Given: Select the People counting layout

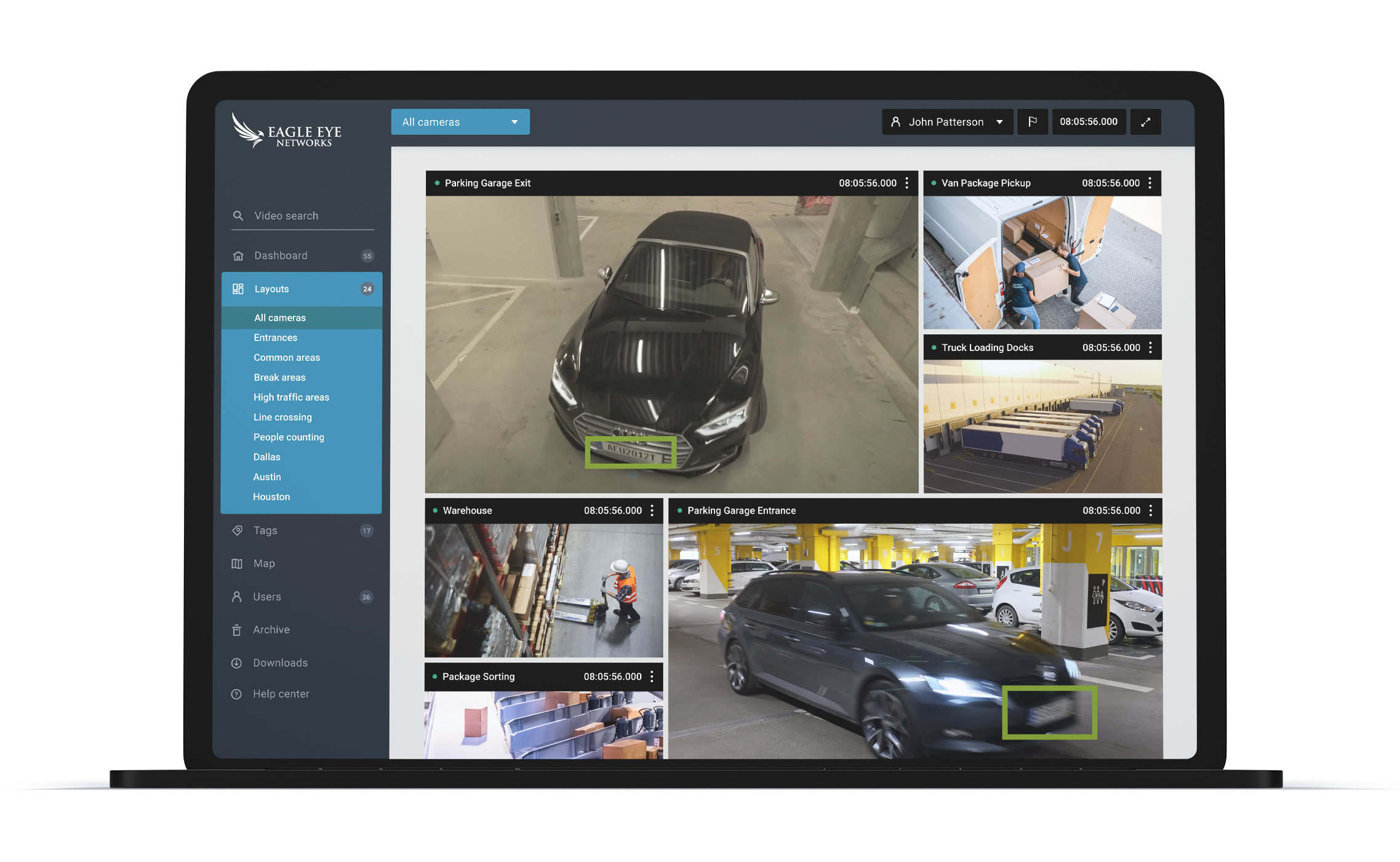Looking at the screenshot, I should [x=287, y=437].
